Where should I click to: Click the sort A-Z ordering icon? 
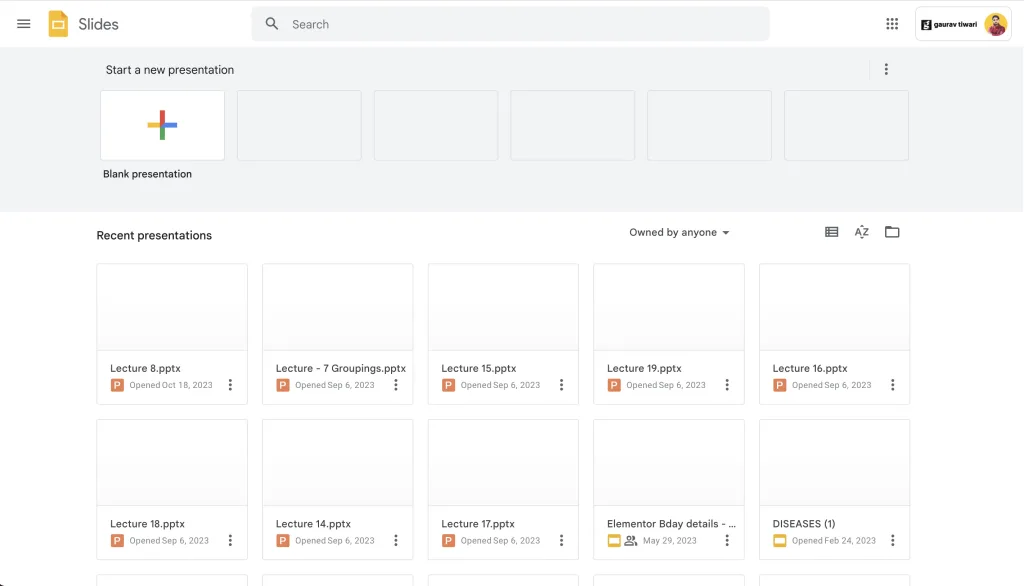click(x=861, y=231)
